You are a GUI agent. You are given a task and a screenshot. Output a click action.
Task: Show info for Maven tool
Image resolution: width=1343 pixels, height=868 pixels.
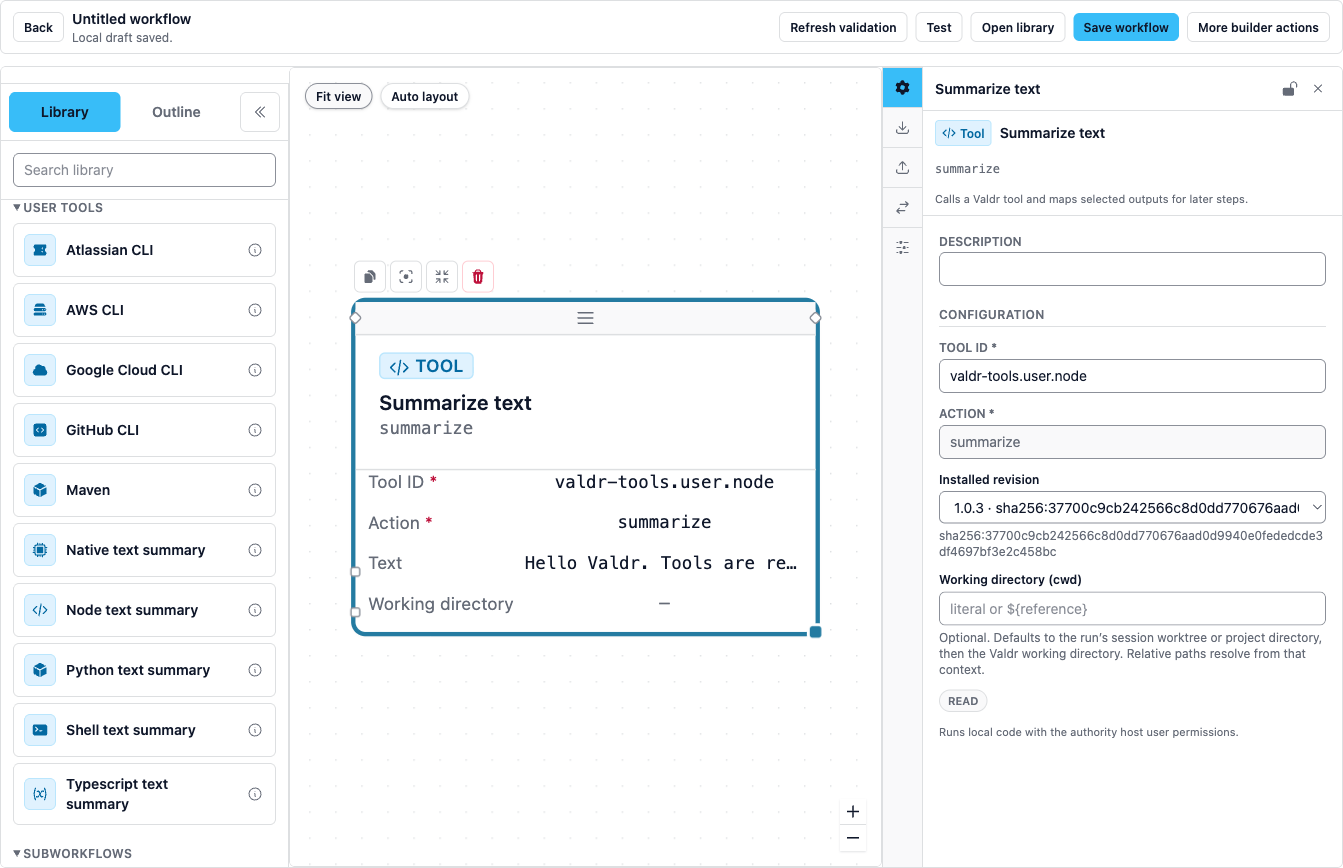(255, 490)
